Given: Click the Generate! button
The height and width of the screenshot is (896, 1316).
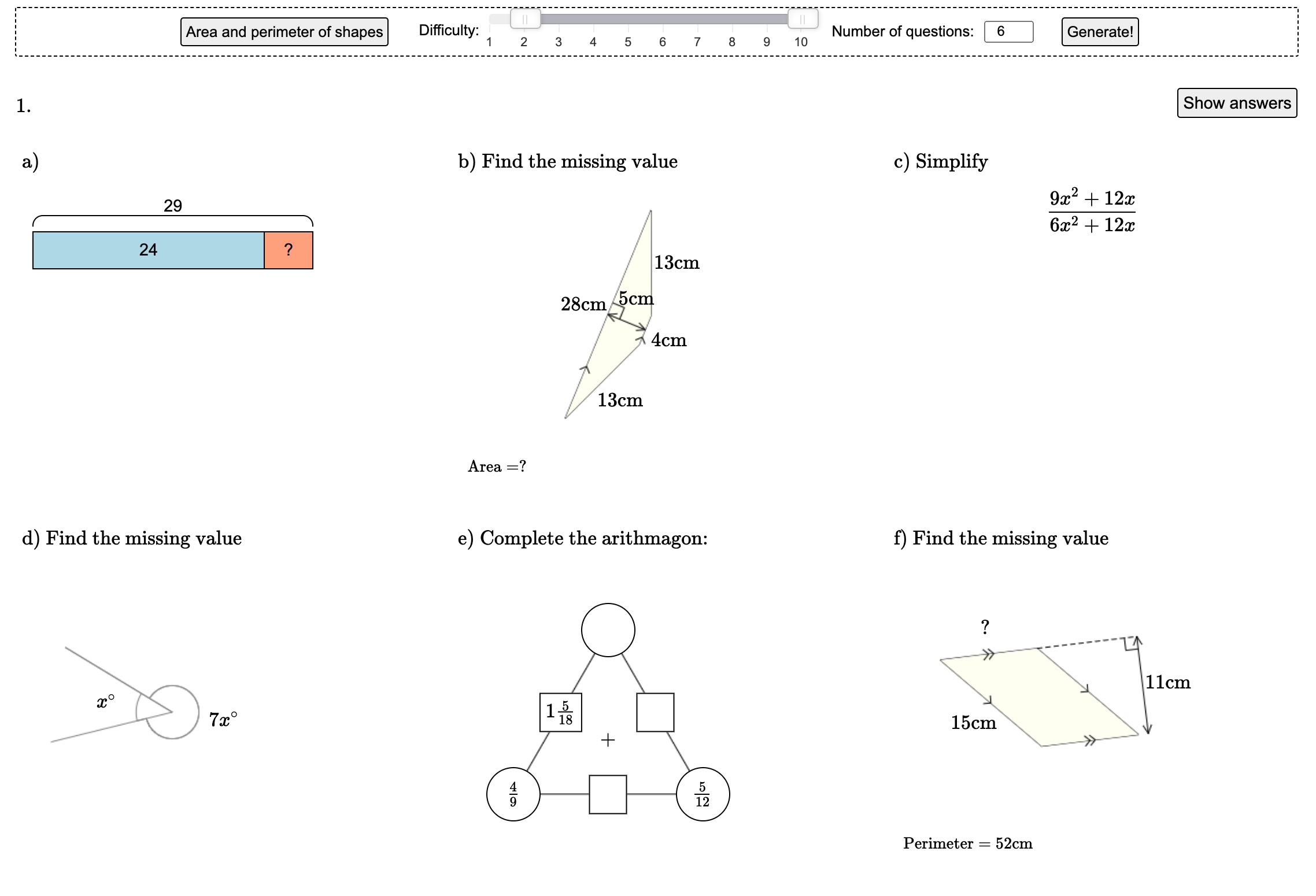Looking at the screenshot, I should pyautogui.click(x=1100, y=32).
